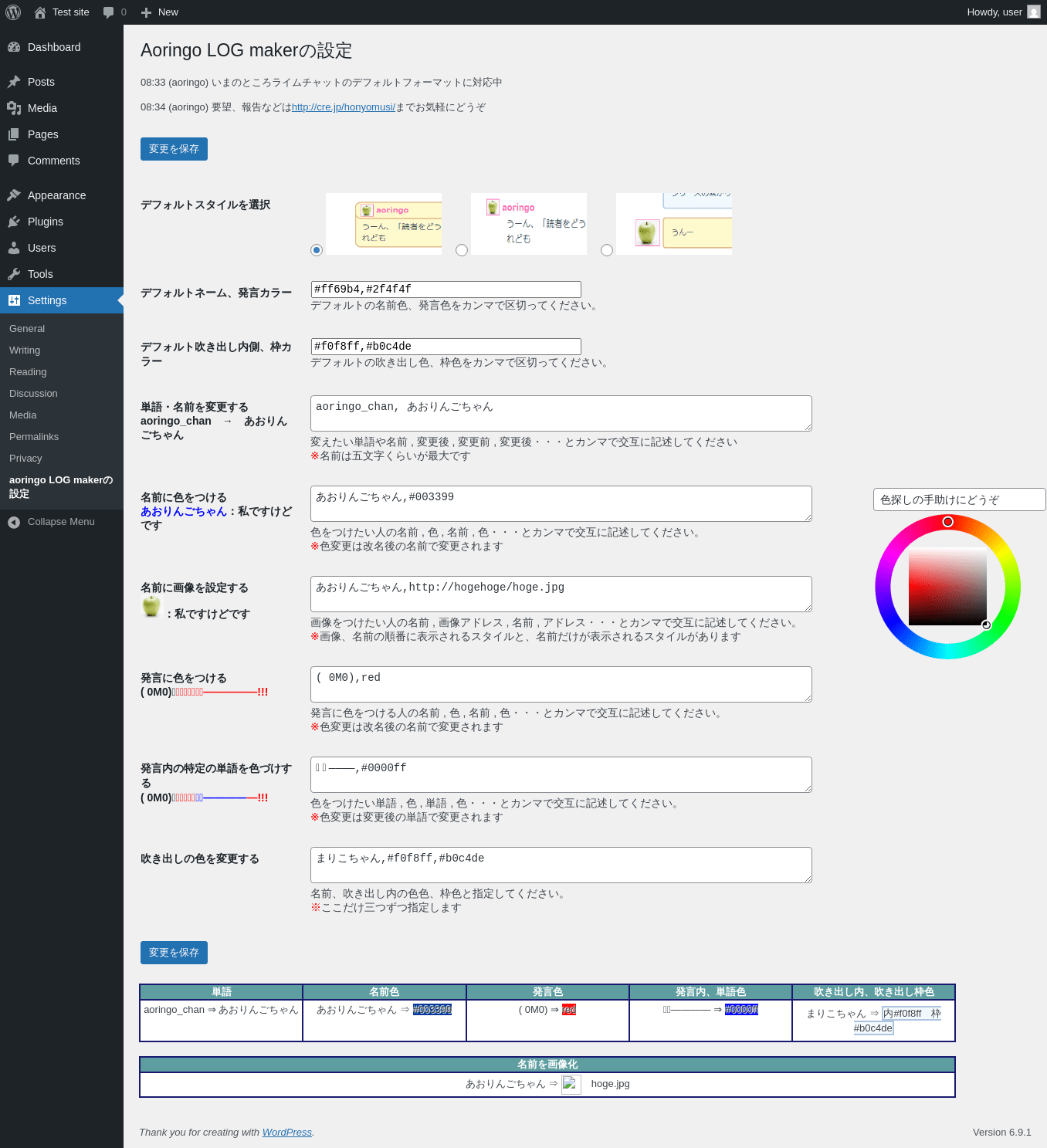The image size is (1047, 1148).
Task: Click the bubble color textarea with まりこちゃん
Action: pyautogui.click(x=561, y=865)
